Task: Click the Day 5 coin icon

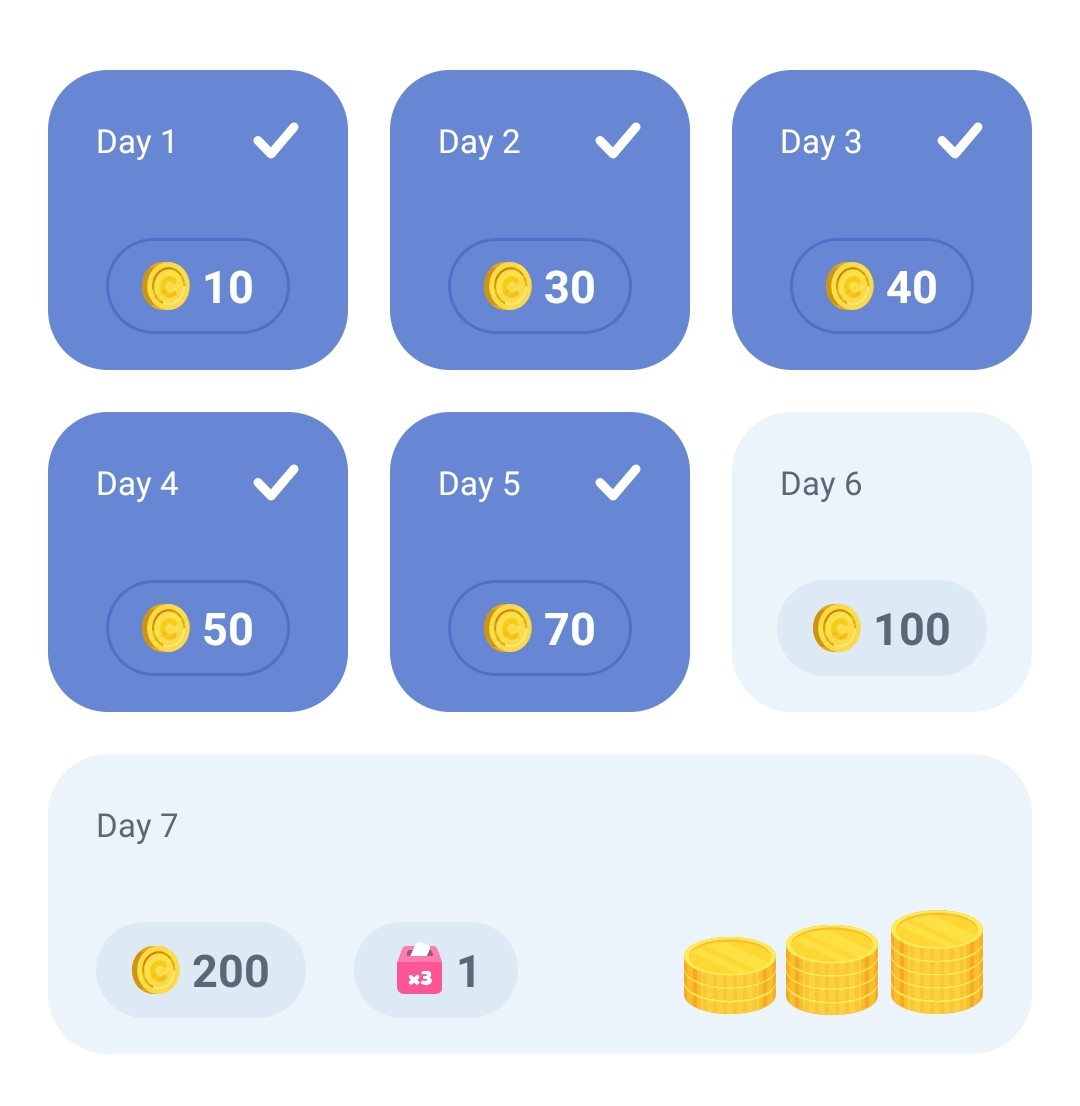Action: [x=508, y=628]
